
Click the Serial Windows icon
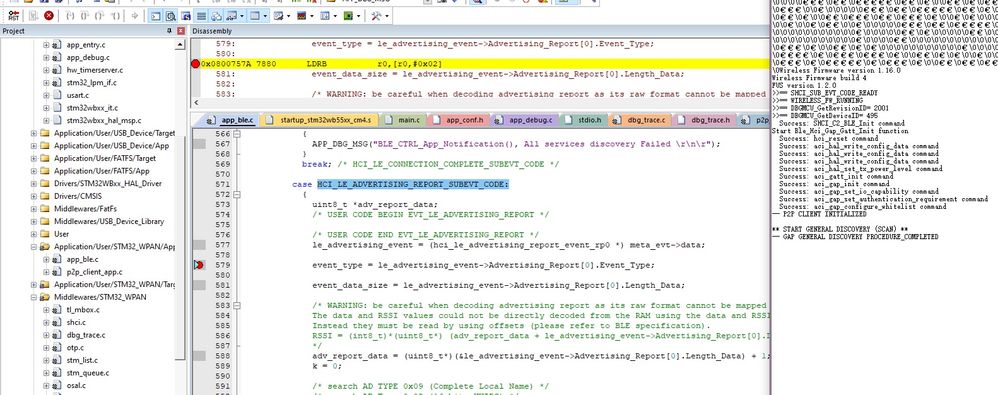click(x=278, y=15)
